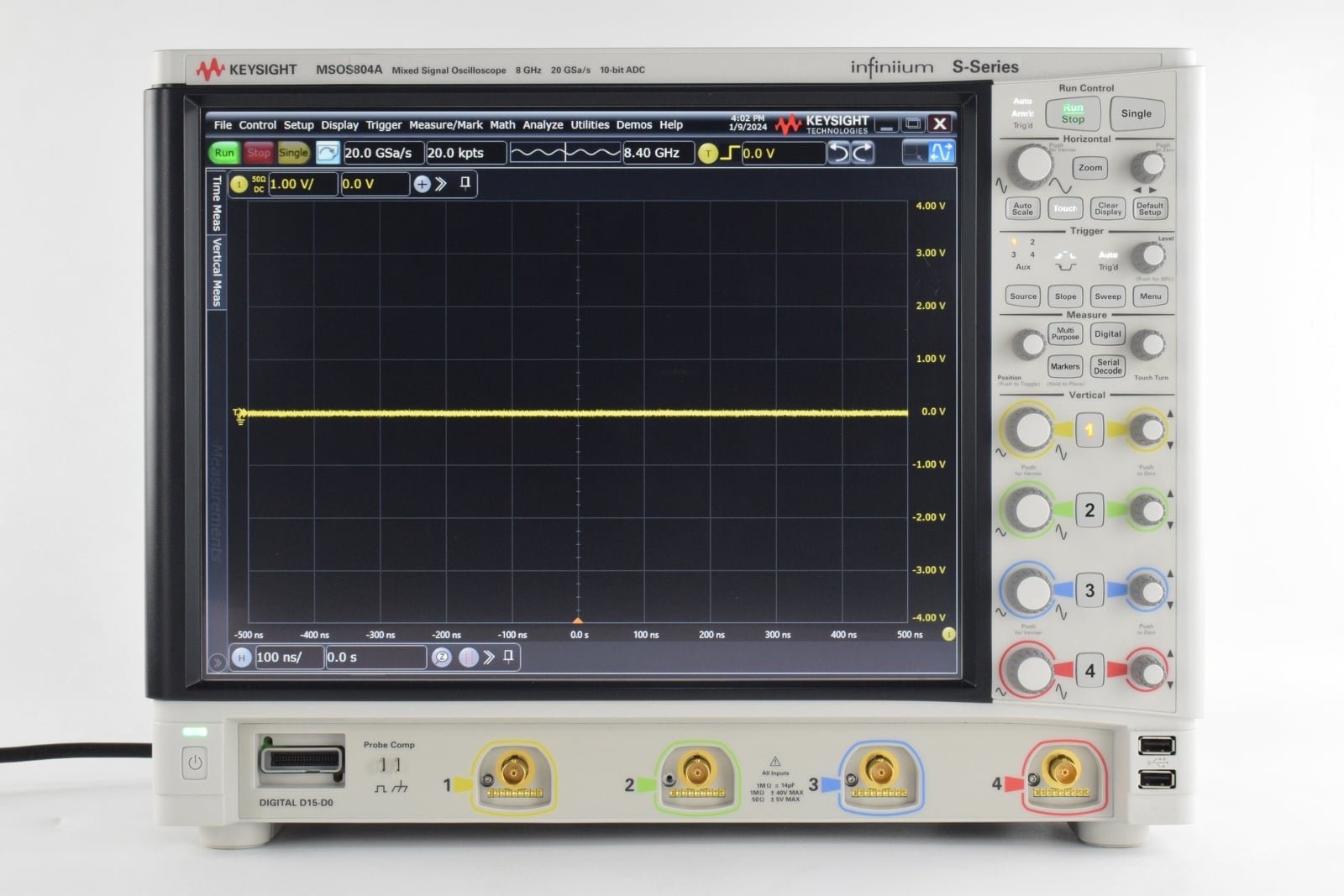The height and width of the screenshot is (896, 1344).
Task: Click the trigger Menu key
Action: tap(1151, 296)
